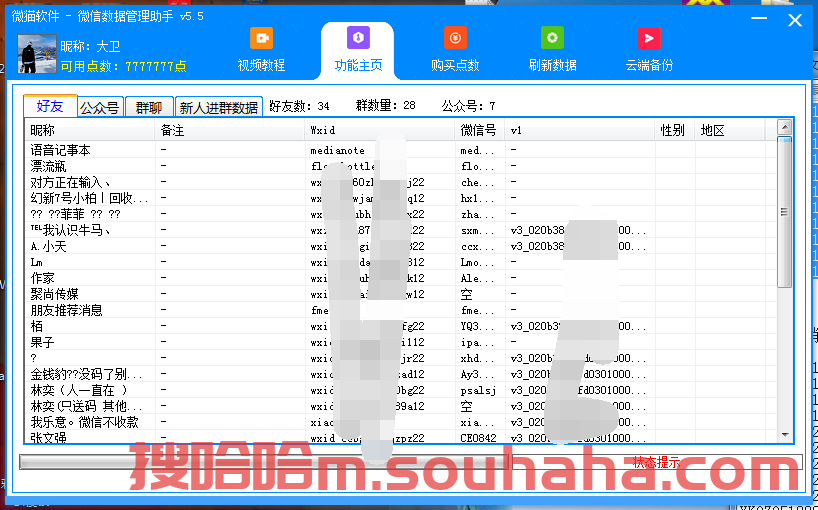This screenshot has width=818, height=510.
Task: Click the 公众号: 7 count label
Action: [x=468, y=106]
